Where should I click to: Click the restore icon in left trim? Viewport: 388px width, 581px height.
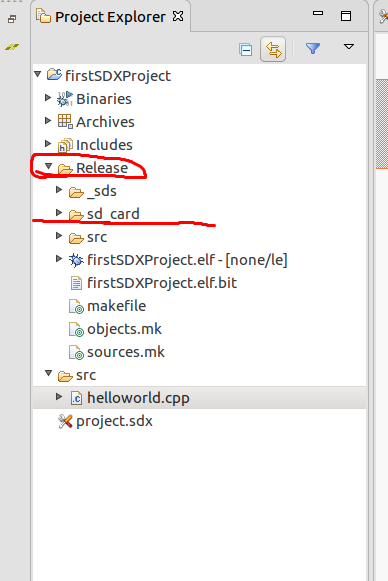12,19
